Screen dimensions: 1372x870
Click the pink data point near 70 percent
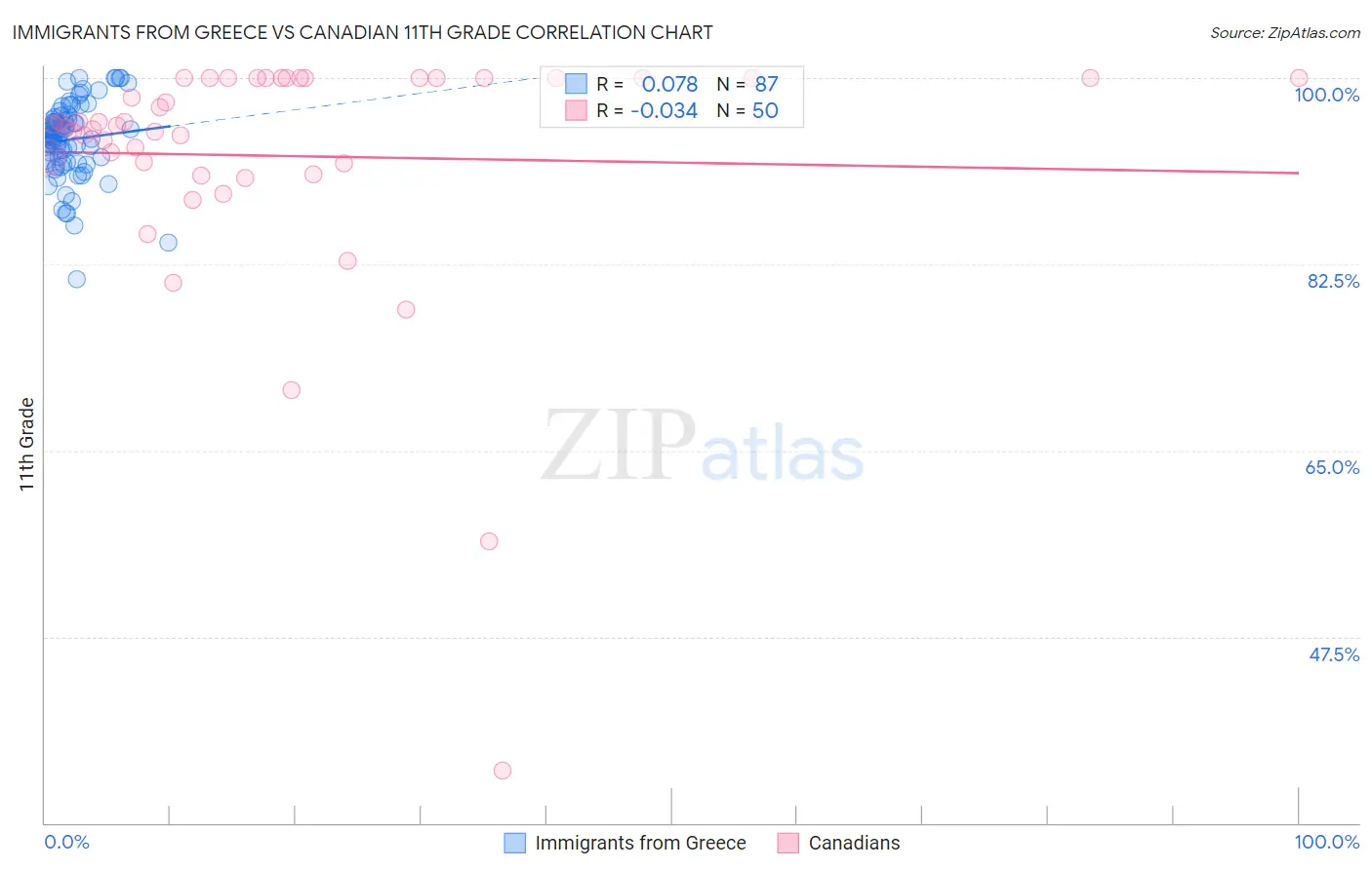(291, 390)
